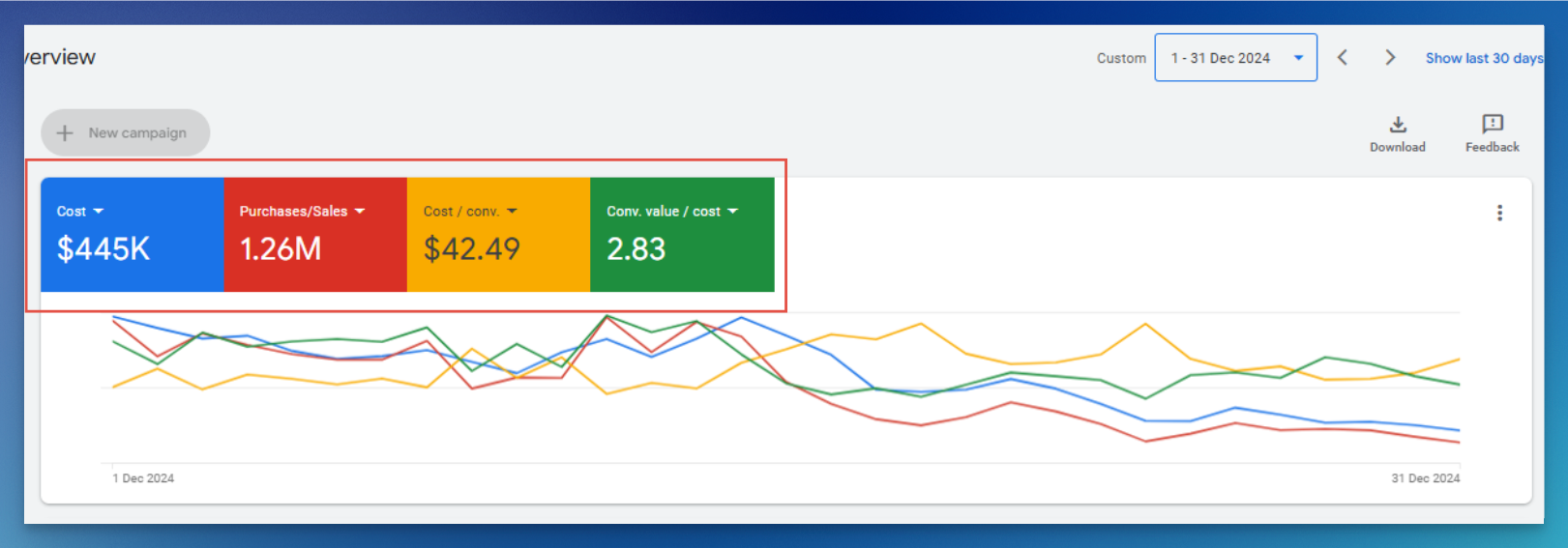Select the $42.49 cost per conversion value
The width and height of the screenshot is (1568, 548).
click(x=471, y=249)
